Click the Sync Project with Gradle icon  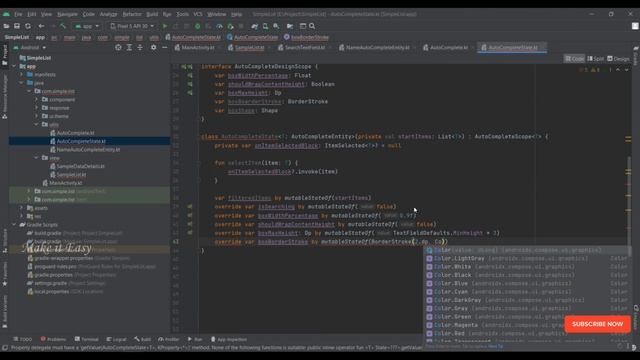(x=255, y=26)
